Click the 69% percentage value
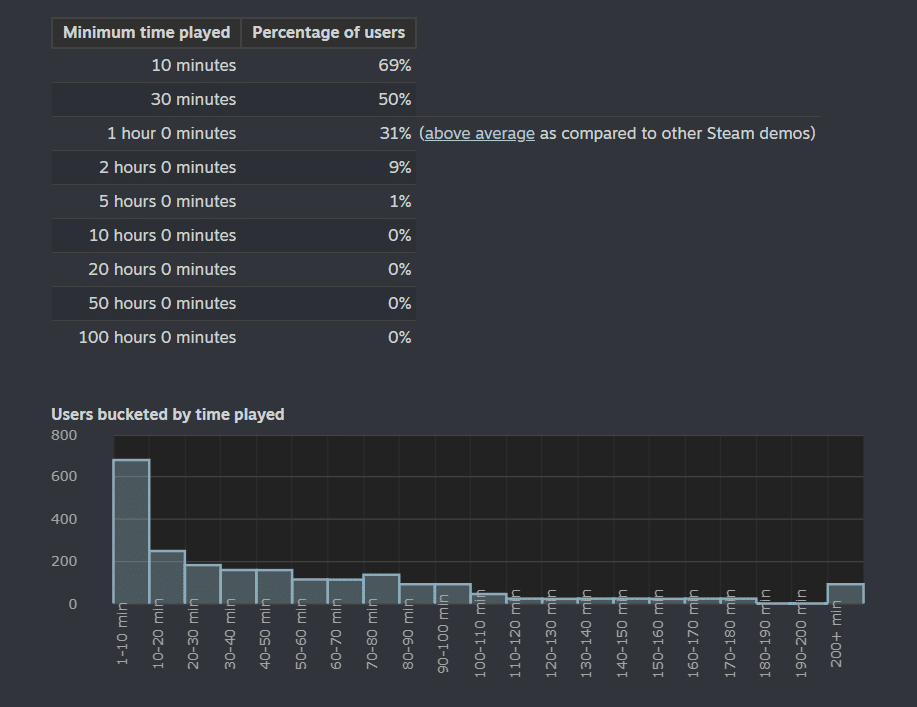 coord(395,65)
